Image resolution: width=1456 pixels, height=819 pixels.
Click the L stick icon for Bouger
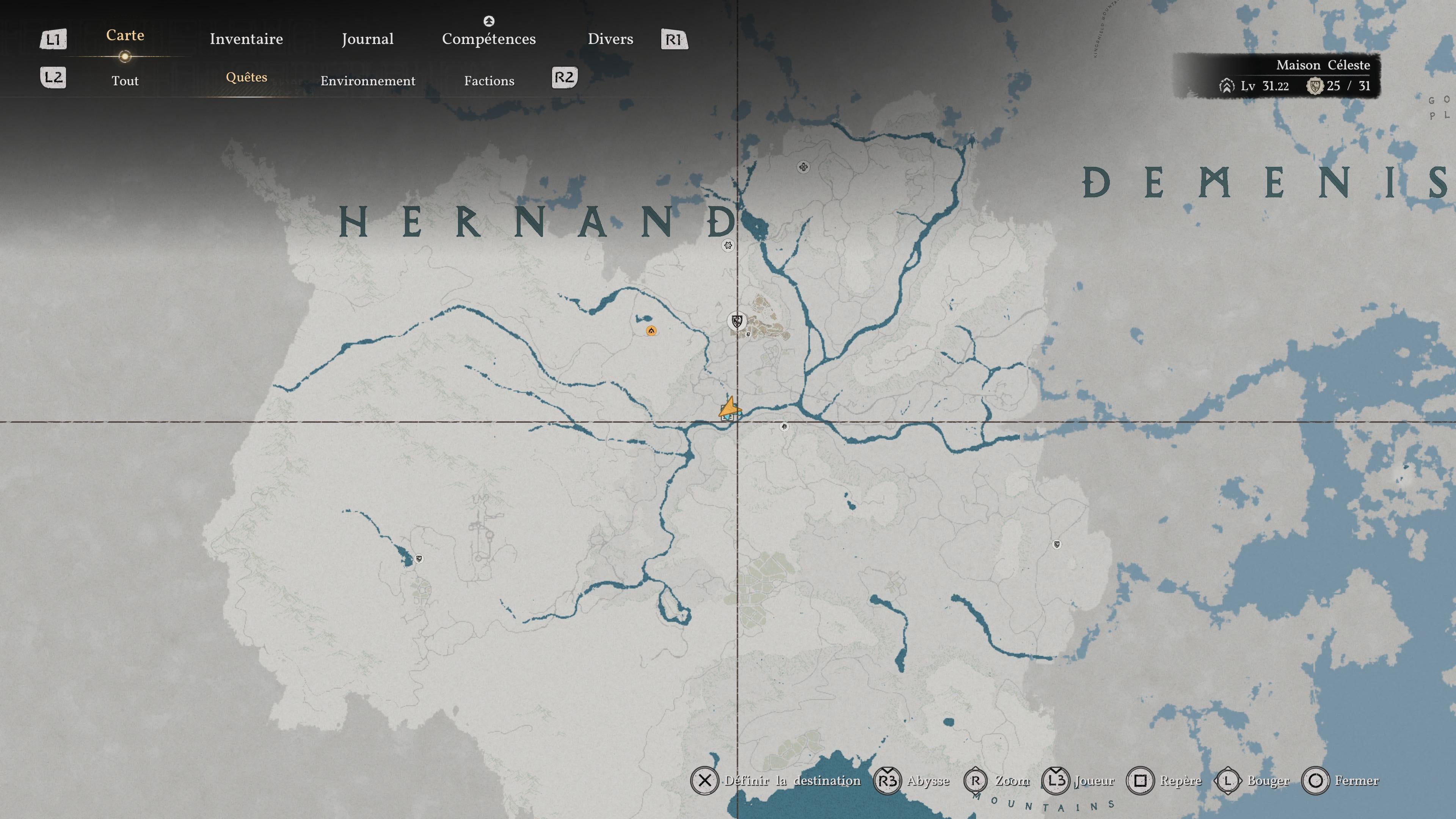tap(1228, 781)
